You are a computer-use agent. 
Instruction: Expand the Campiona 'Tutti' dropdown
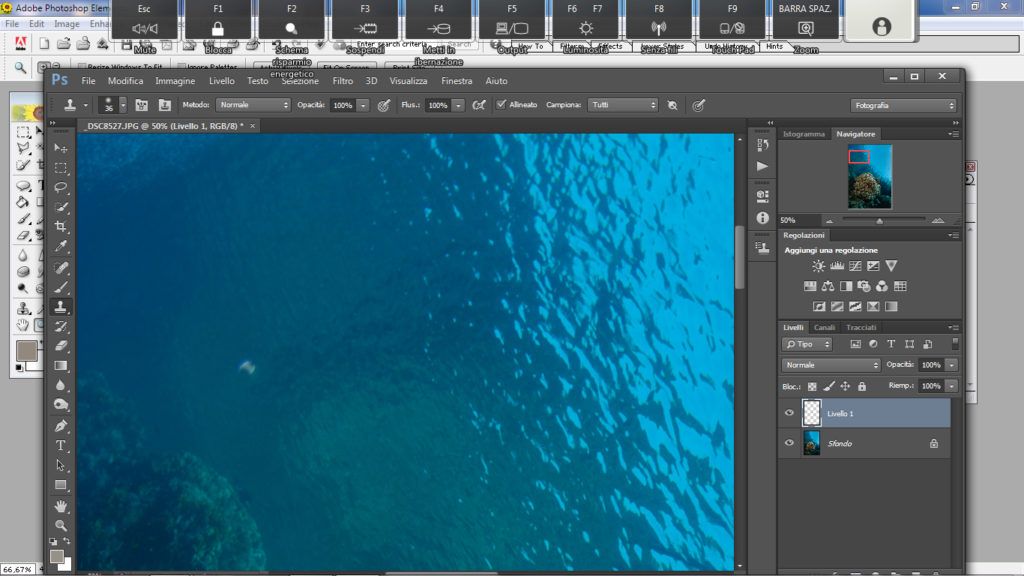click(x=623, y=105)
